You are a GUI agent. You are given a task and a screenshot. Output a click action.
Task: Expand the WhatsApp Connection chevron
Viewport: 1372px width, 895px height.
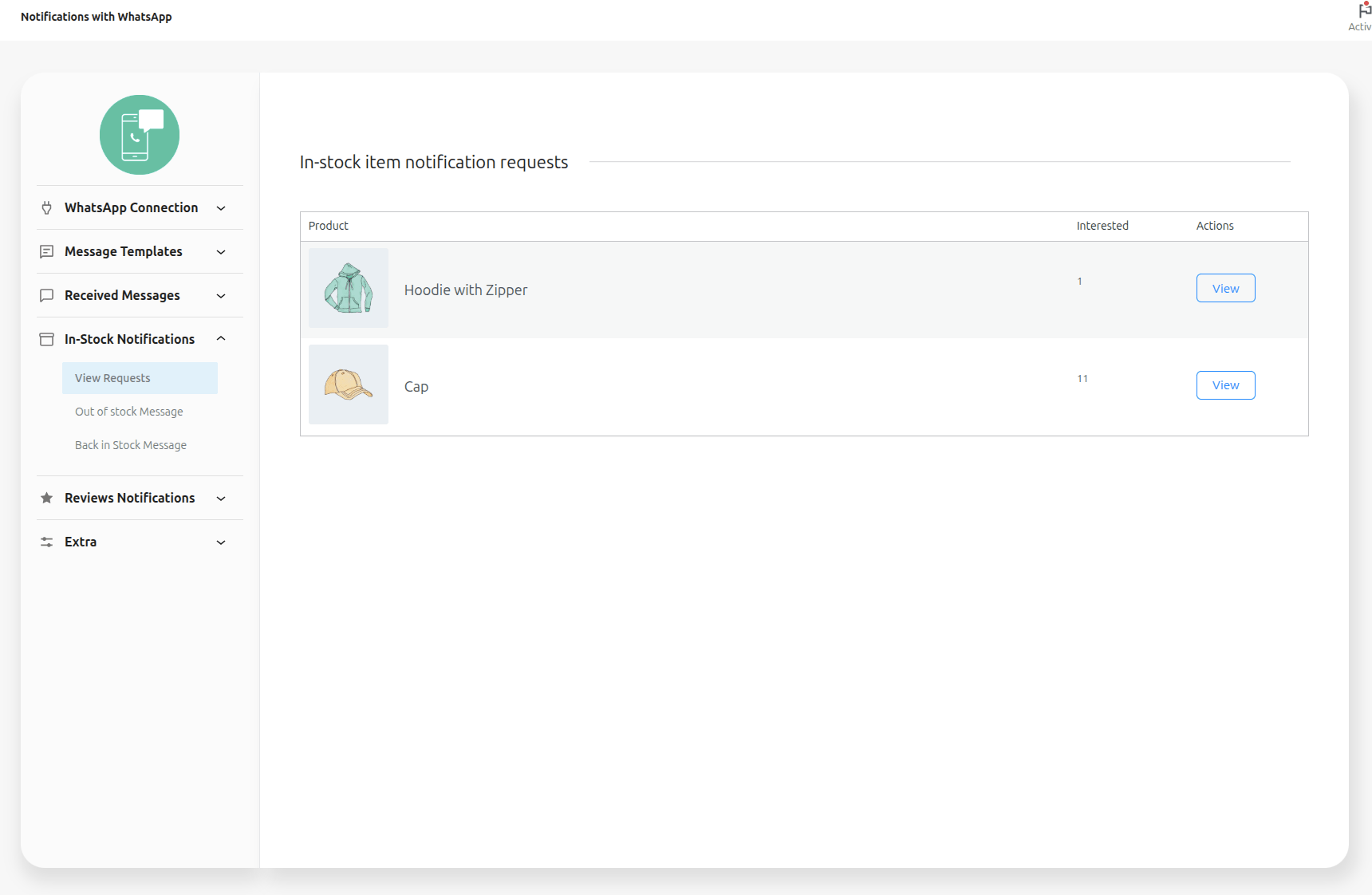tap(221, 208)
